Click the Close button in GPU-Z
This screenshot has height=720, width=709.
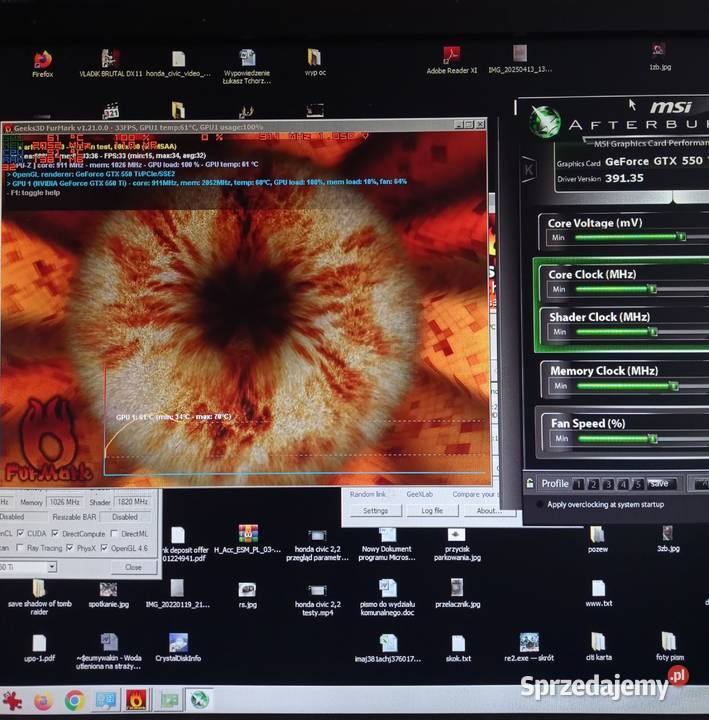click(133, 567)
